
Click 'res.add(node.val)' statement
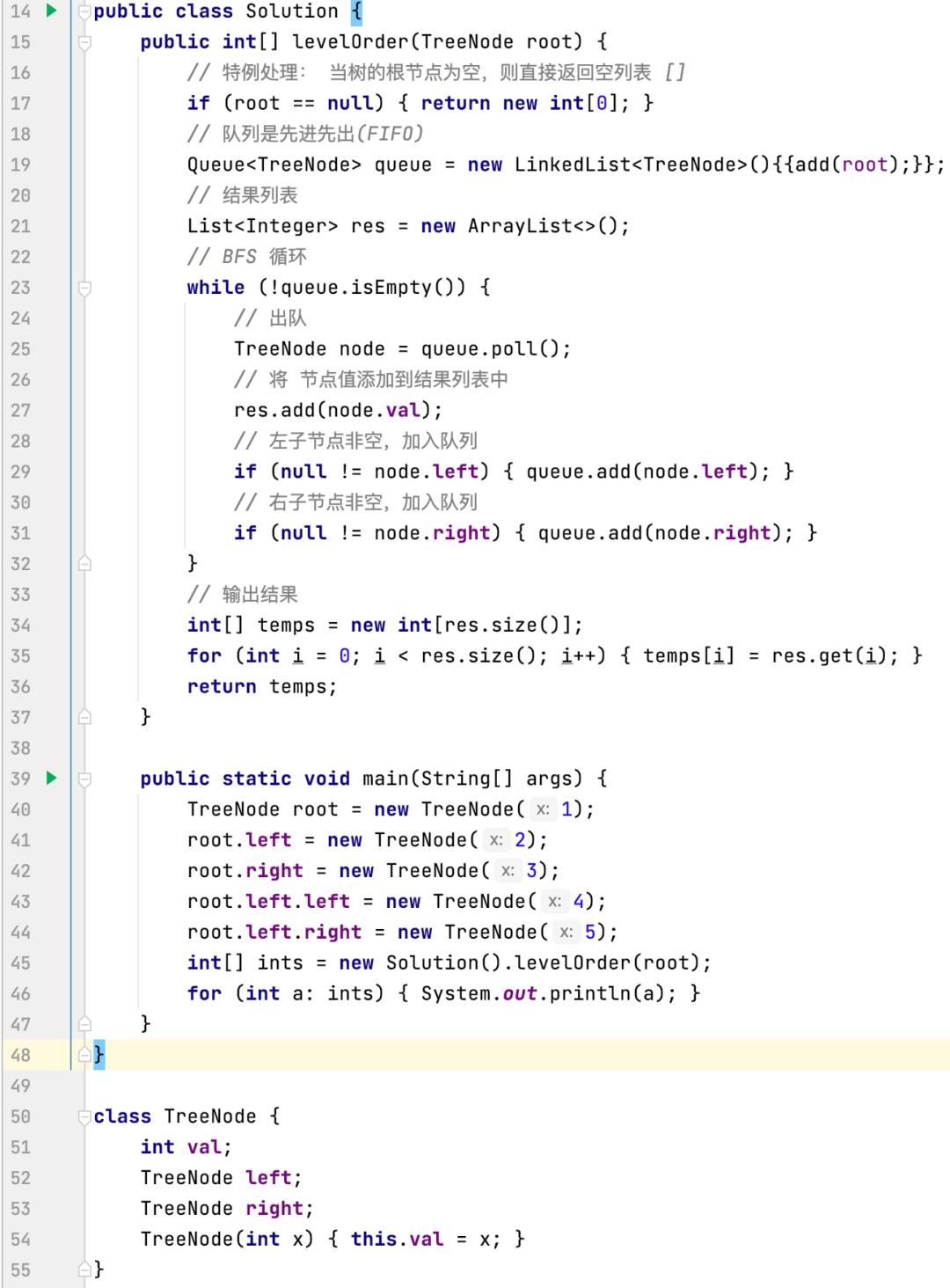pos(338,411)
